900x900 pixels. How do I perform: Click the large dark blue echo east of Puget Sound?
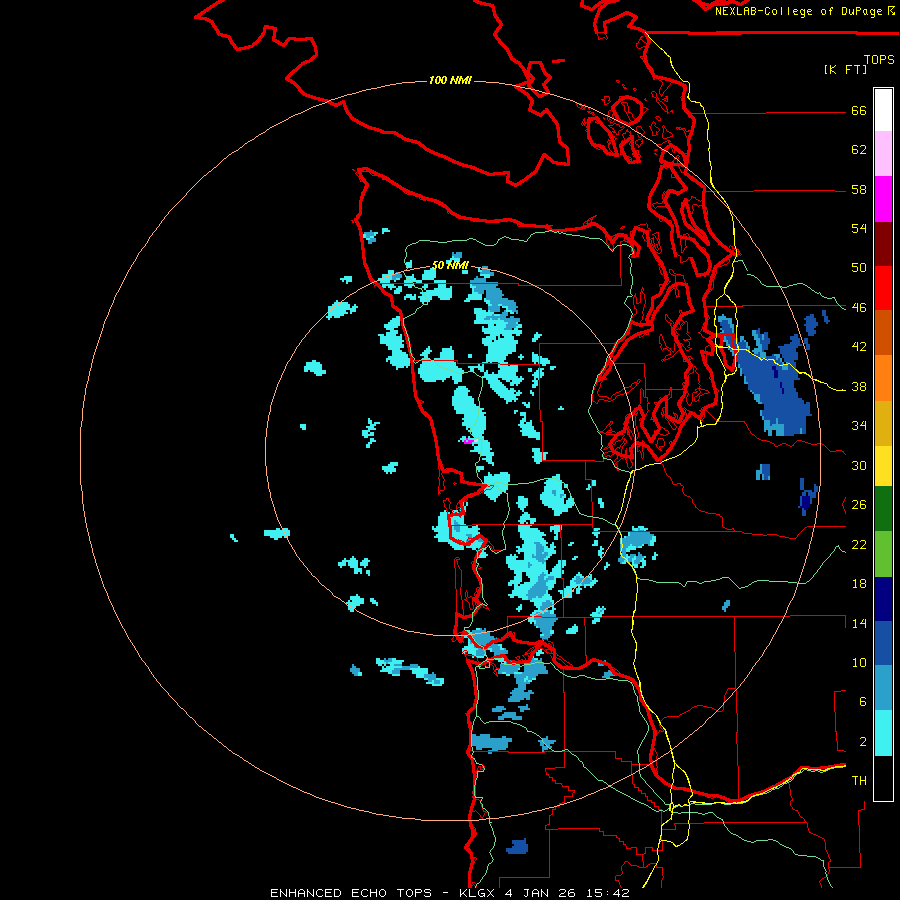pyautogui.click(x=774, y=386)
